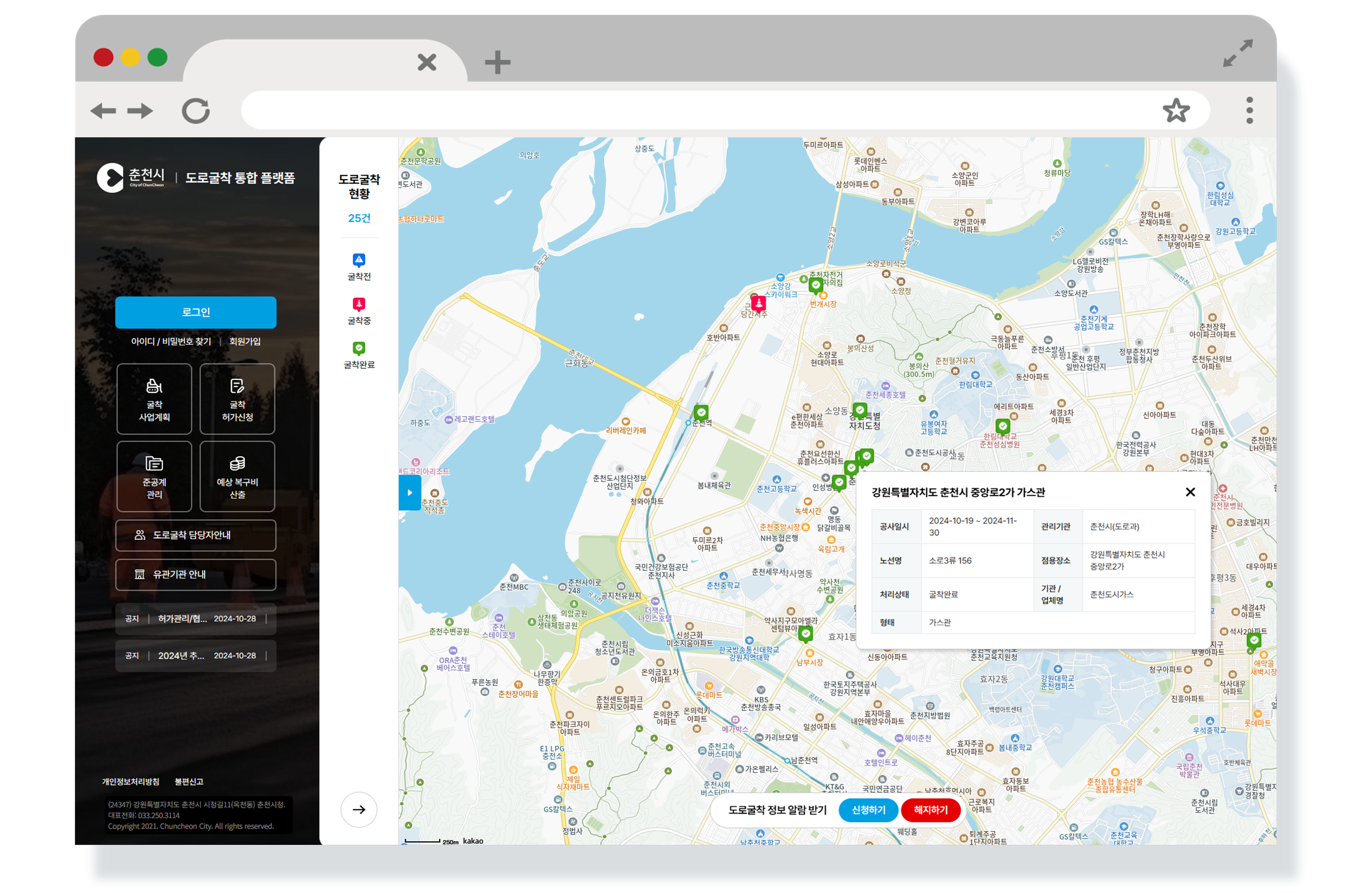This screenshot has width=1372, height=893.
Task: Open 유관기관 안내 menu item
Action: click(x=196, y=574)
